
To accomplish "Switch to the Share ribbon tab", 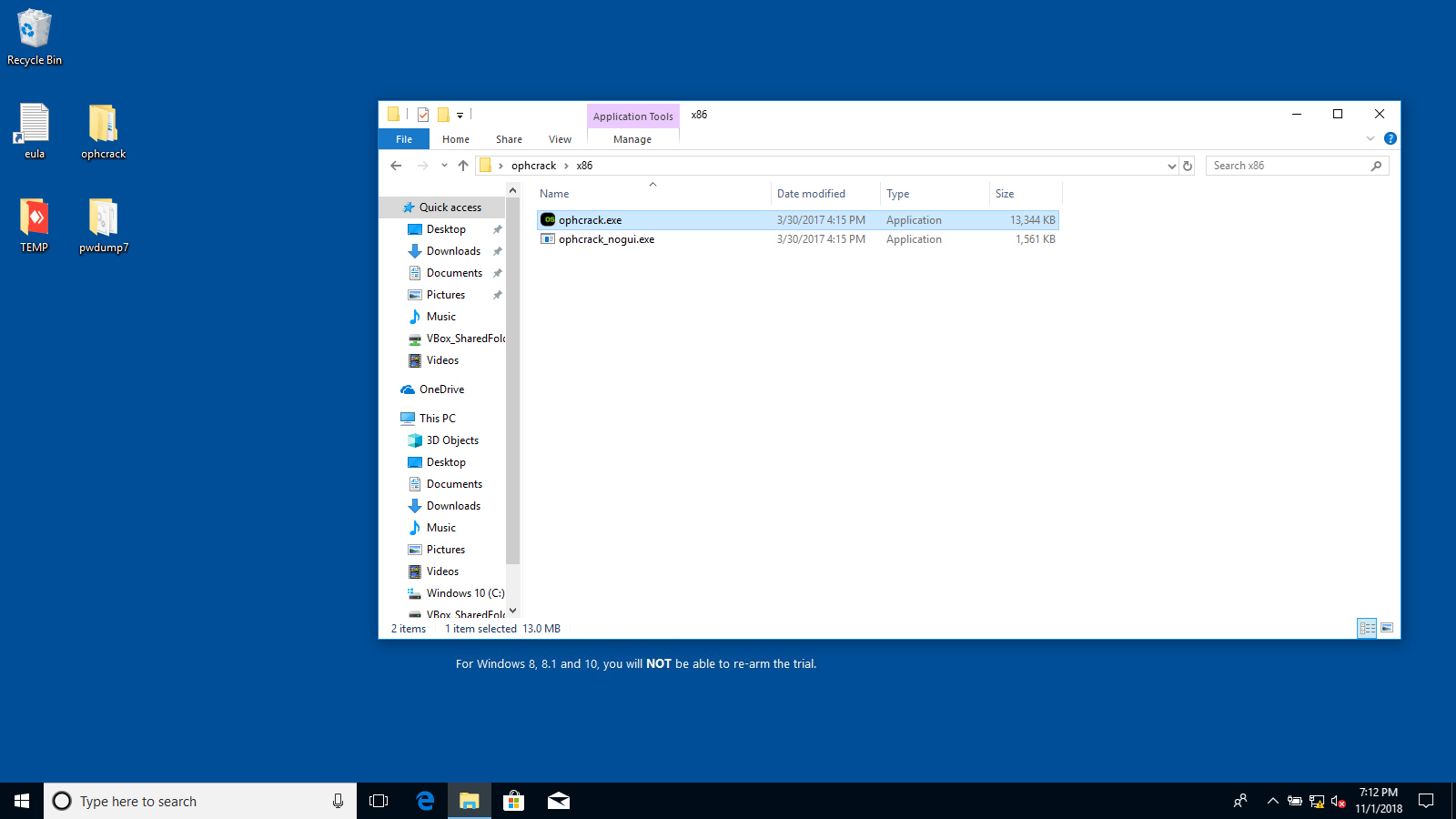I will [x=509, y=139].
